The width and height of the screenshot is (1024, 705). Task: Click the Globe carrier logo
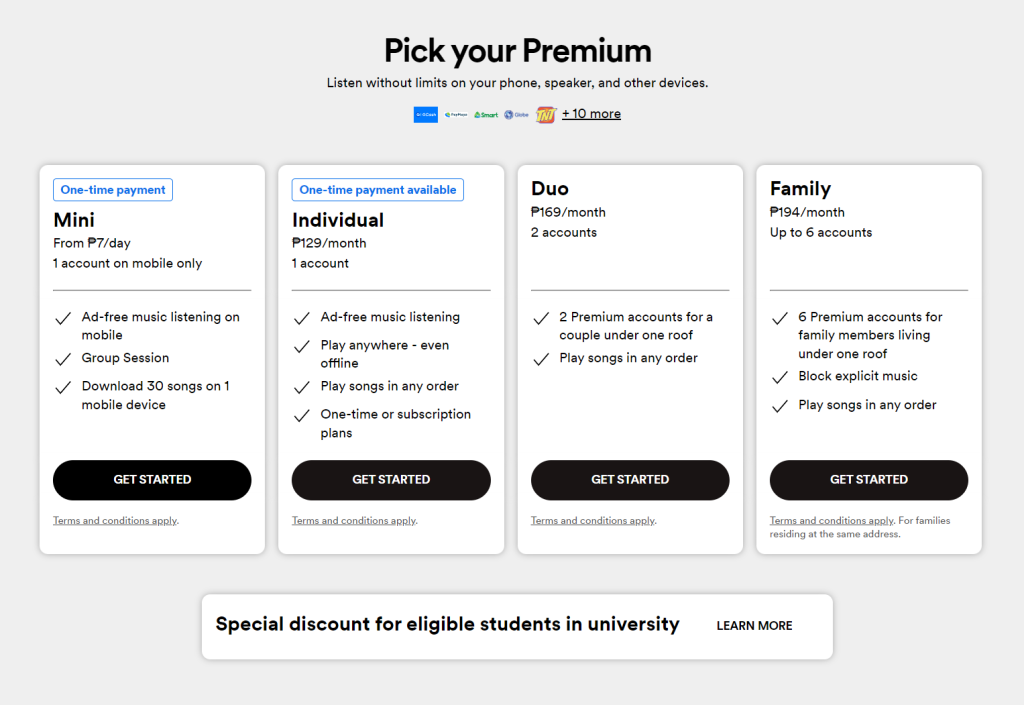[516, 115]
